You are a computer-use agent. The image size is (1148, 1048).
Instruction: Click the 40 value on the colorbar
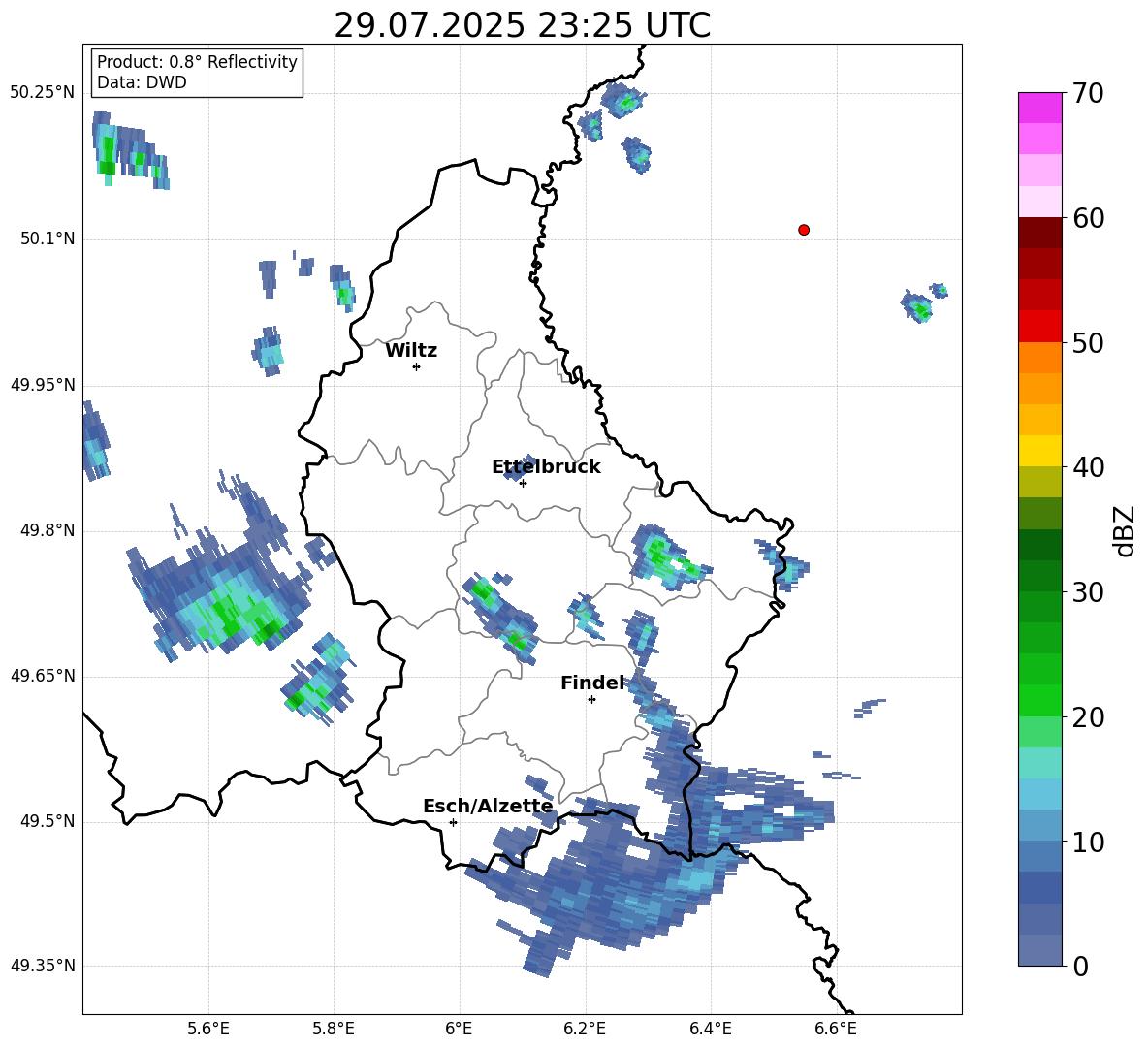click(x=1088, y=467)
